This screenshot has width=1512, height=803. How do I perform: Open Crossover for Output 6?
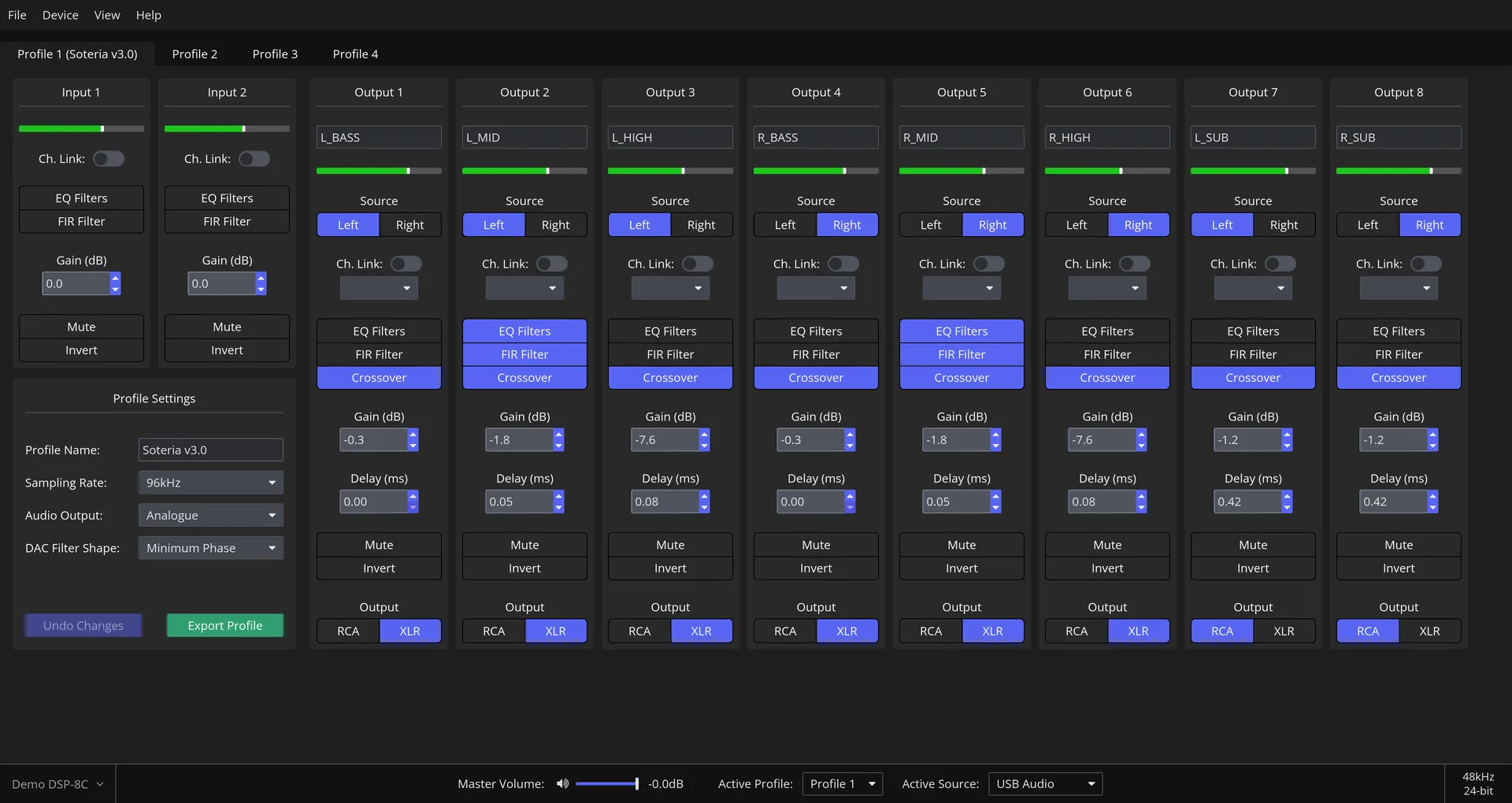click(x=1107, y=378)
